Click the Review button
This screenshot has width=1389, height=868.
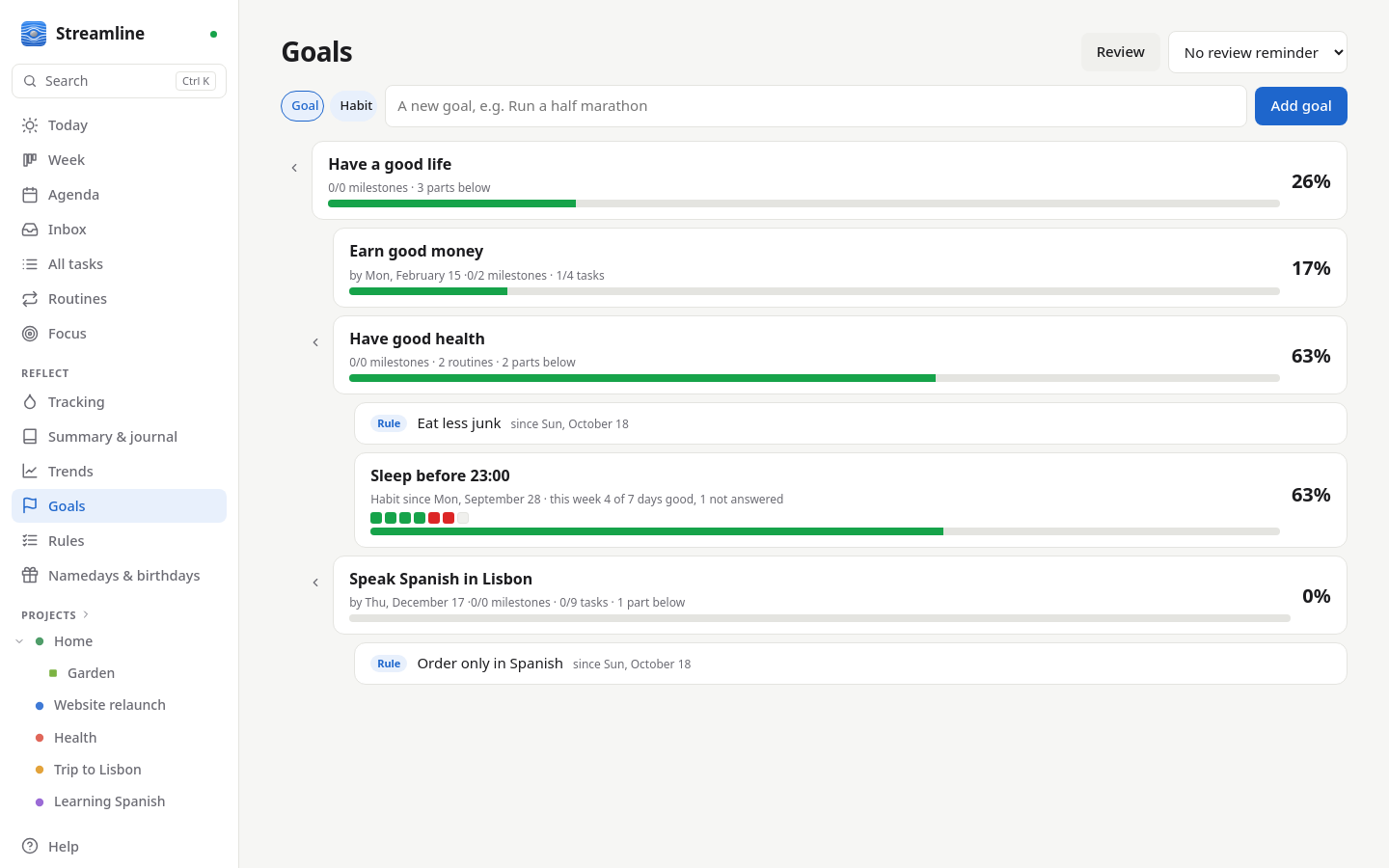pos(1120,52)
